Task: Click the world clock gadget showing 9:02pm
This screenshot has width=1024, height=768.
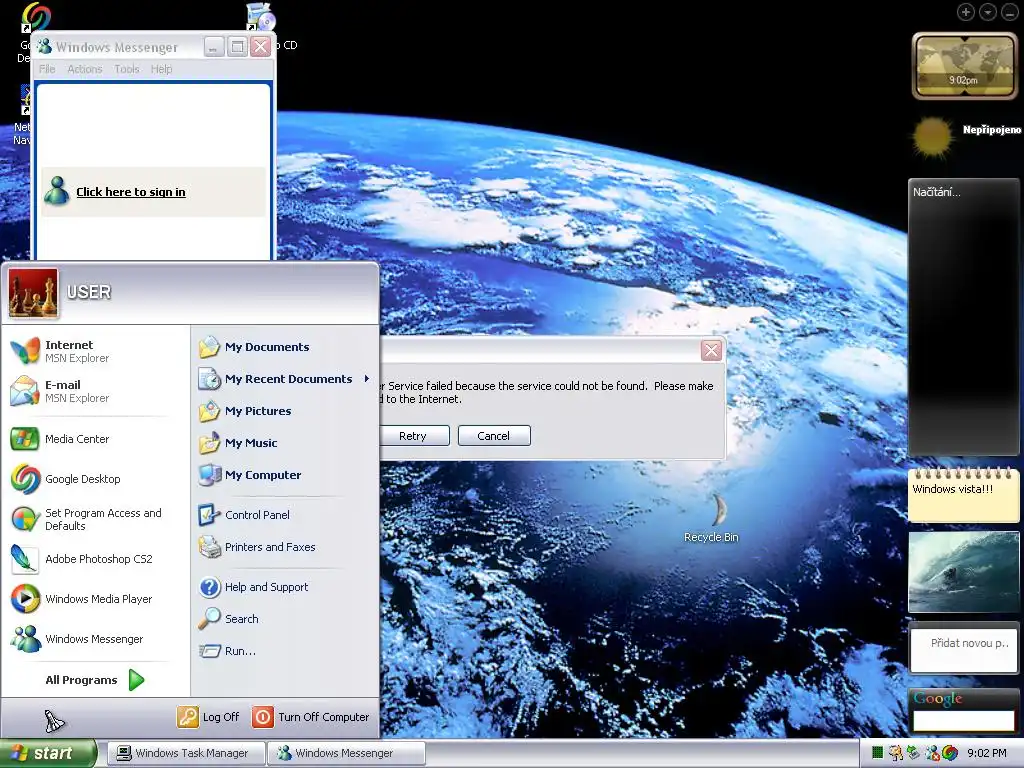Action: click(964, 66)
